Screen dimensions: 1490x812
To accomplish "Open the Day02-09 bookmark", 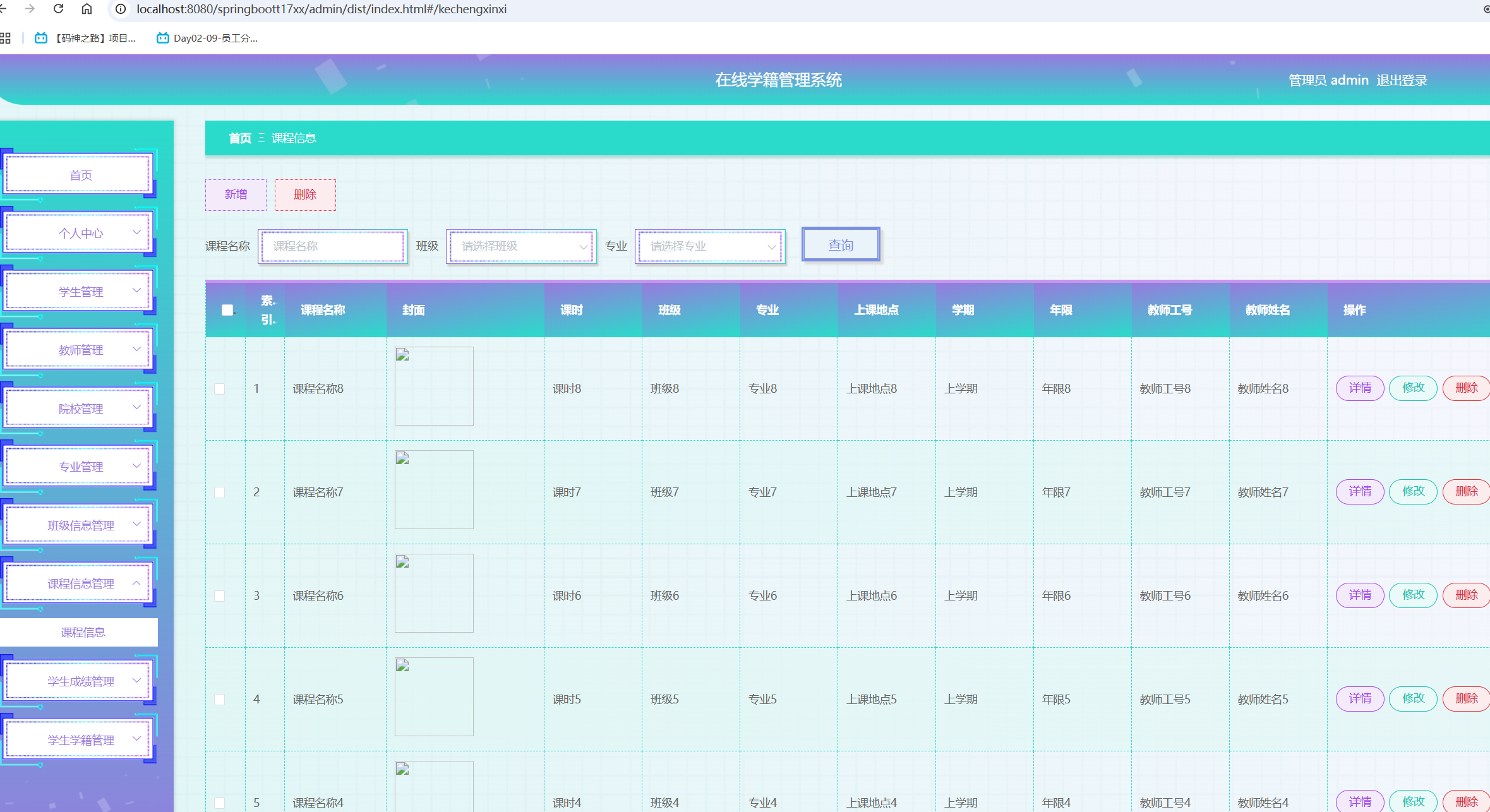I will click(x=207, y=38).
